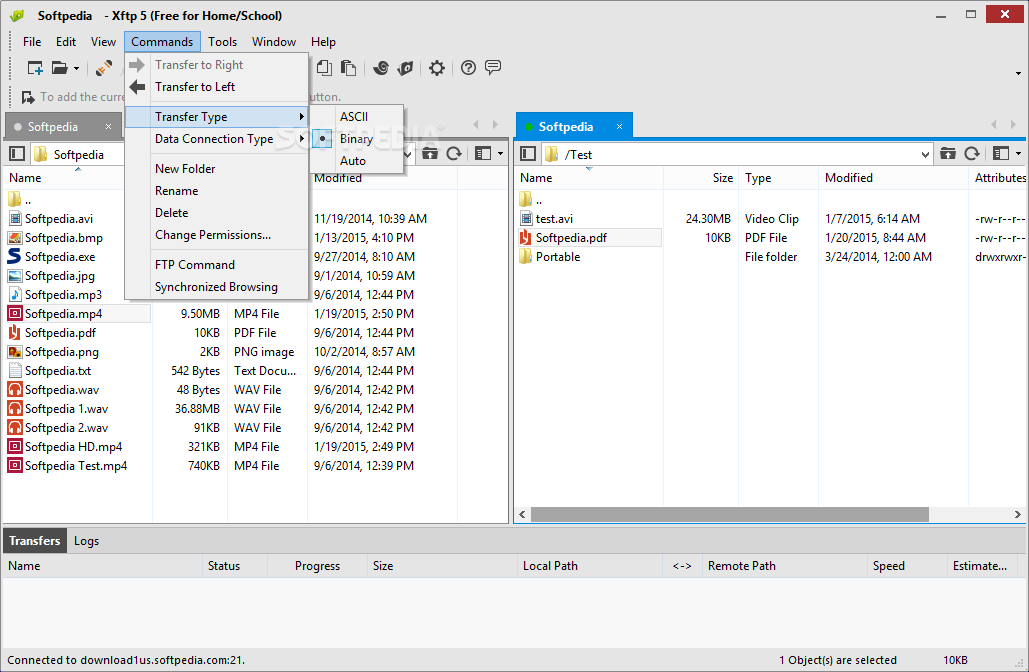Click the Reconnect plug icon in the toolbar
1029x672 pixels.
(104, 68)
